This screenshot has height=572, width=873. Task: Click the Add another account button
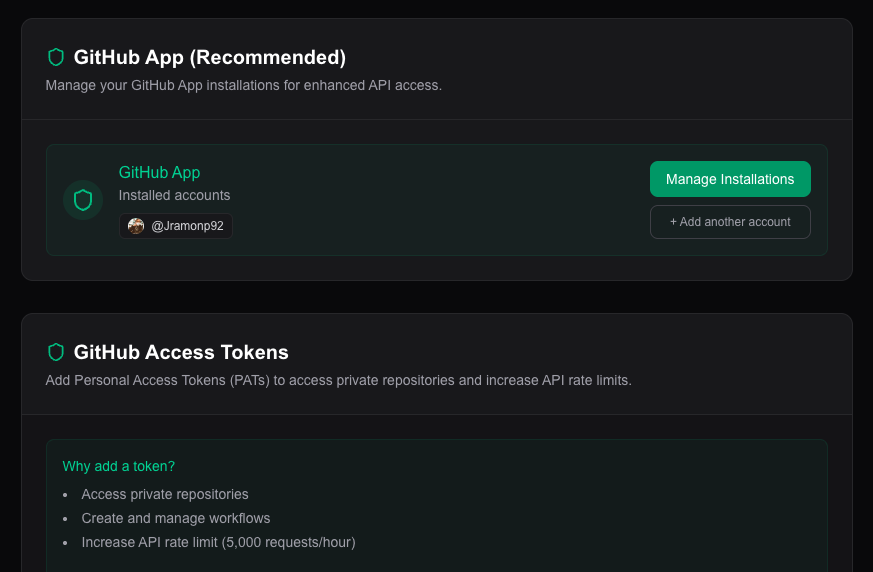pyautogui.click(x=730, y=222)
